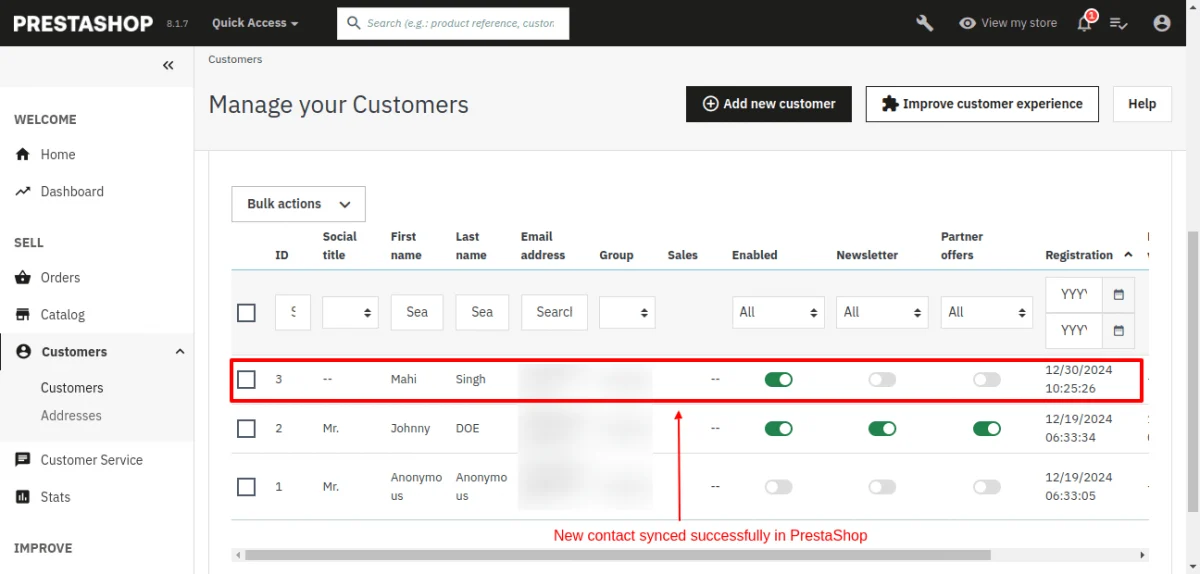The image size is (1200, 574).
Task: Turn on Partner offers for Anonymous customer
Action: (986, 487)
